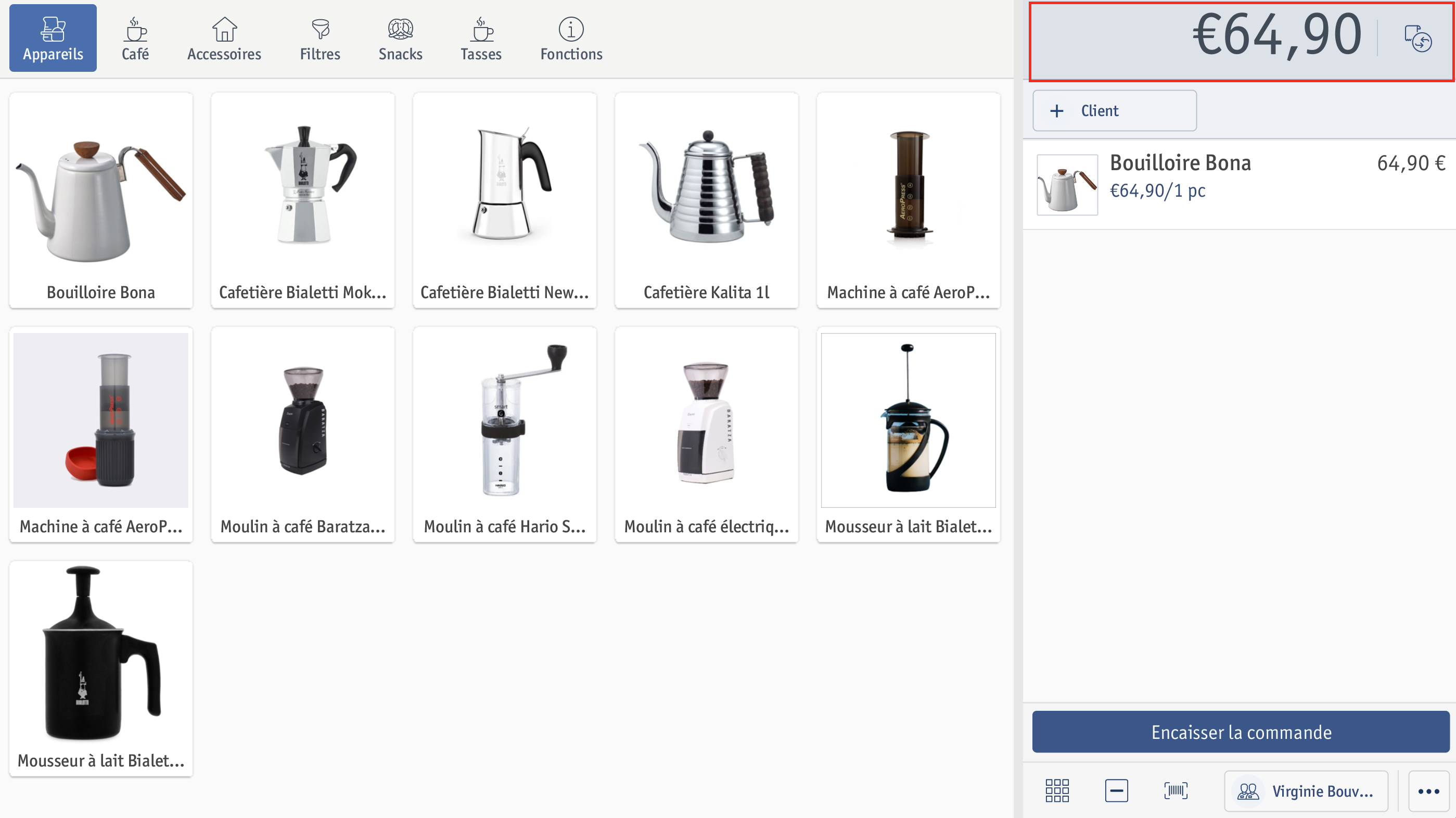This screenshot has width=1456, height=818.
Task: Open the grid view icon
Action: click(x=1057, y=790)
